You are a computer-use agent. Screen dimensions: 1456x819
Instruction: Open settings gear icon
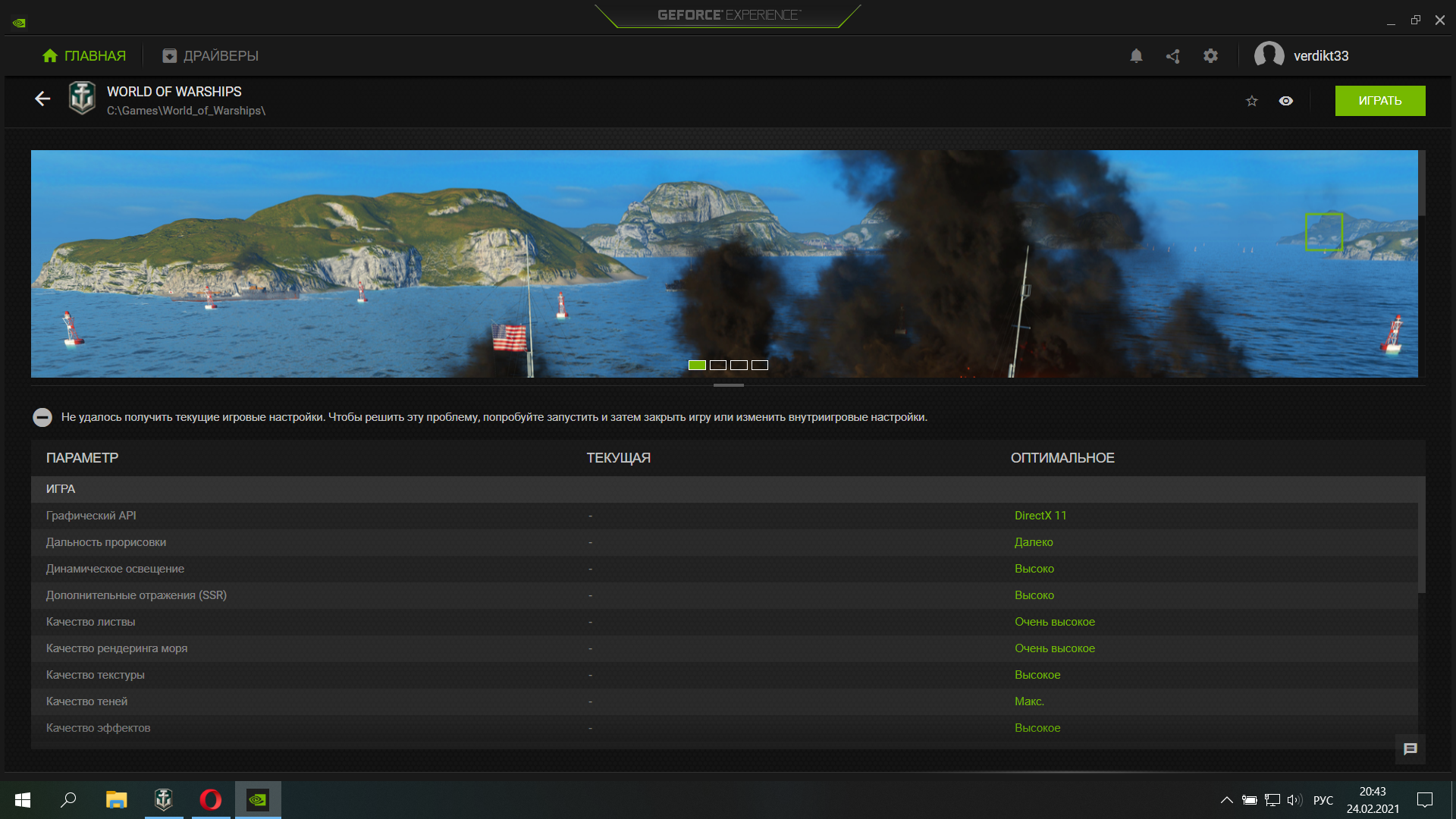click(x=1210, y=55)
